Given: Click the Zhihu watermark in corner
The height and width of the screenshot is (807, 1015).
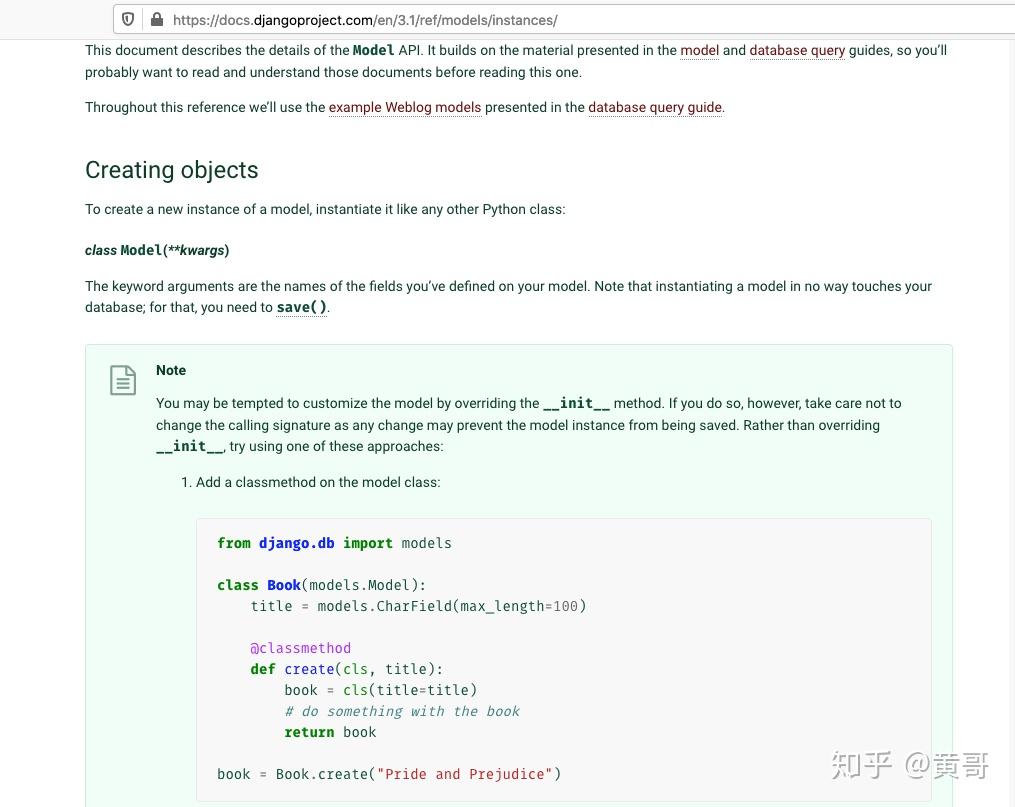Looking at the screenshot, I should pyautogui.click(x=910, y=766).
